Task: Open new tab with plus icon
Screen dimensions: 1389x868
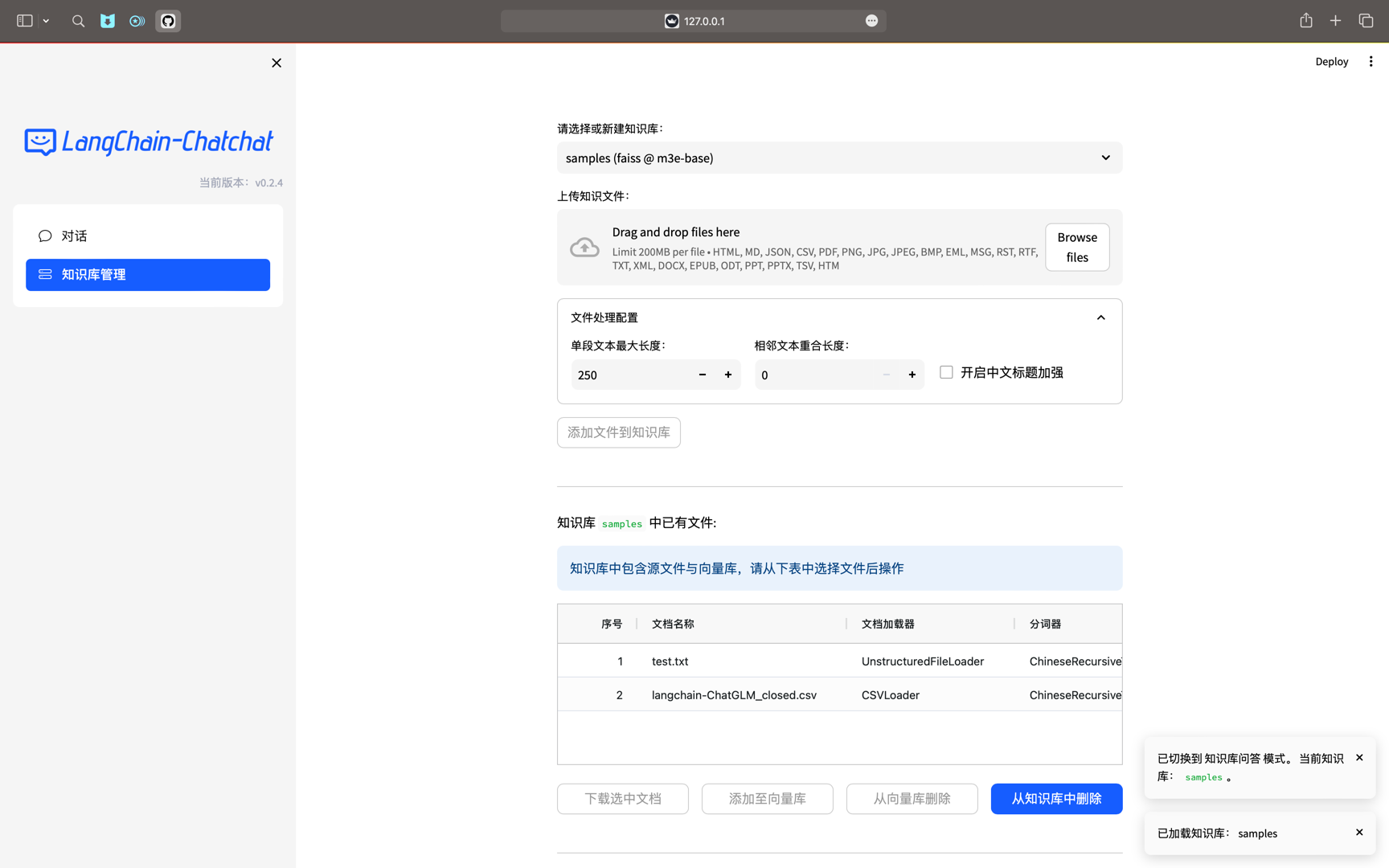Action: 1335,21
